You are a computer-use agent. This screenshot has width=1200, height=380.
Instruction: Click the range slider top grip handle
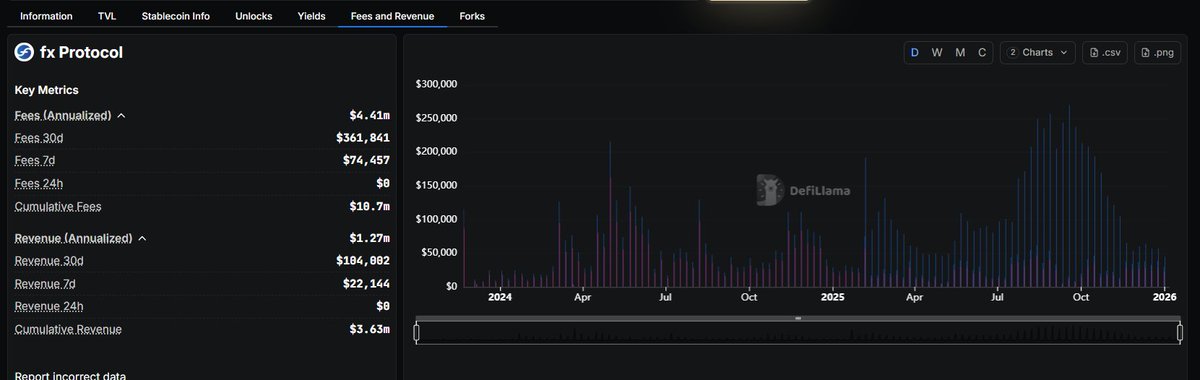(798, 318)
